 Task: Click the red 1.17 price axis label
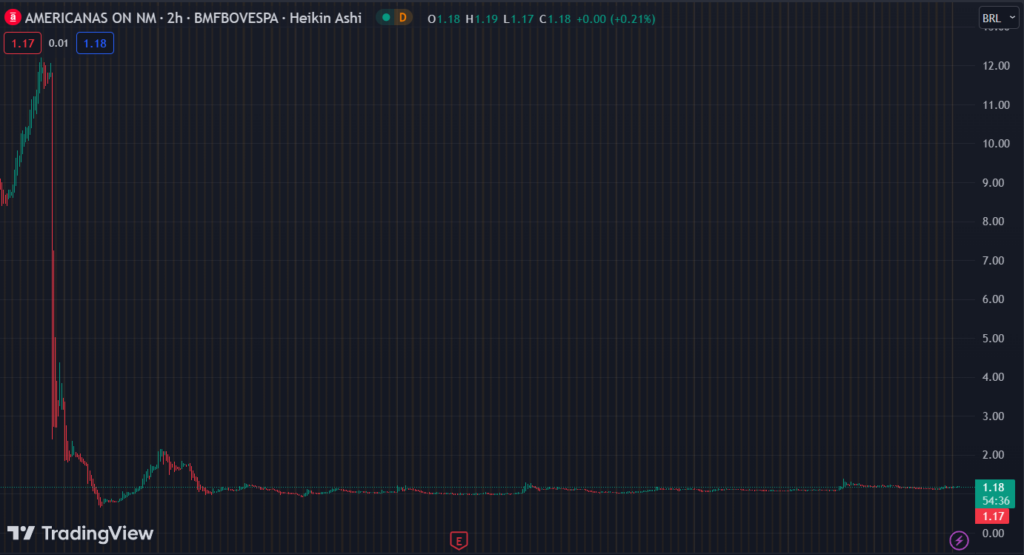[x=993, y=516]
